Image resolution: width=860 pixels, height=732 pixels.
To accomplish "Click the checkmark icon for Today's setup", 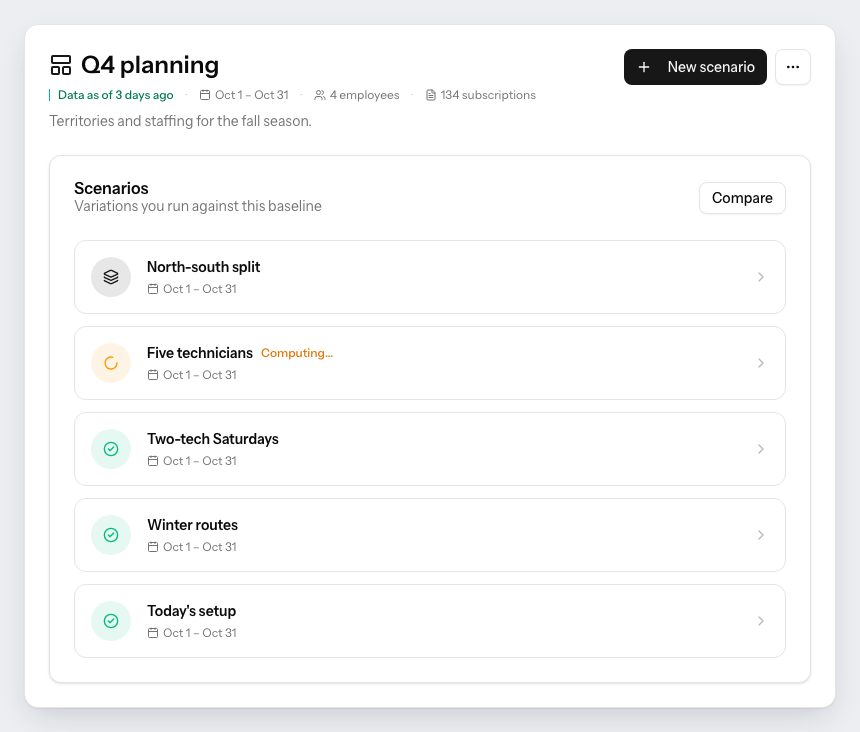I will pyautogui.click(x=111, y=621).
